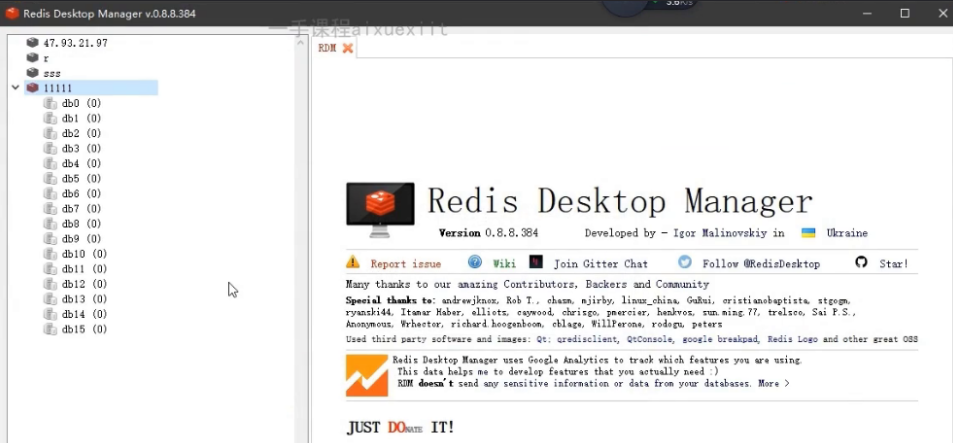Open the Star! link
Screen dimensions: 953x443
point(893,264)
